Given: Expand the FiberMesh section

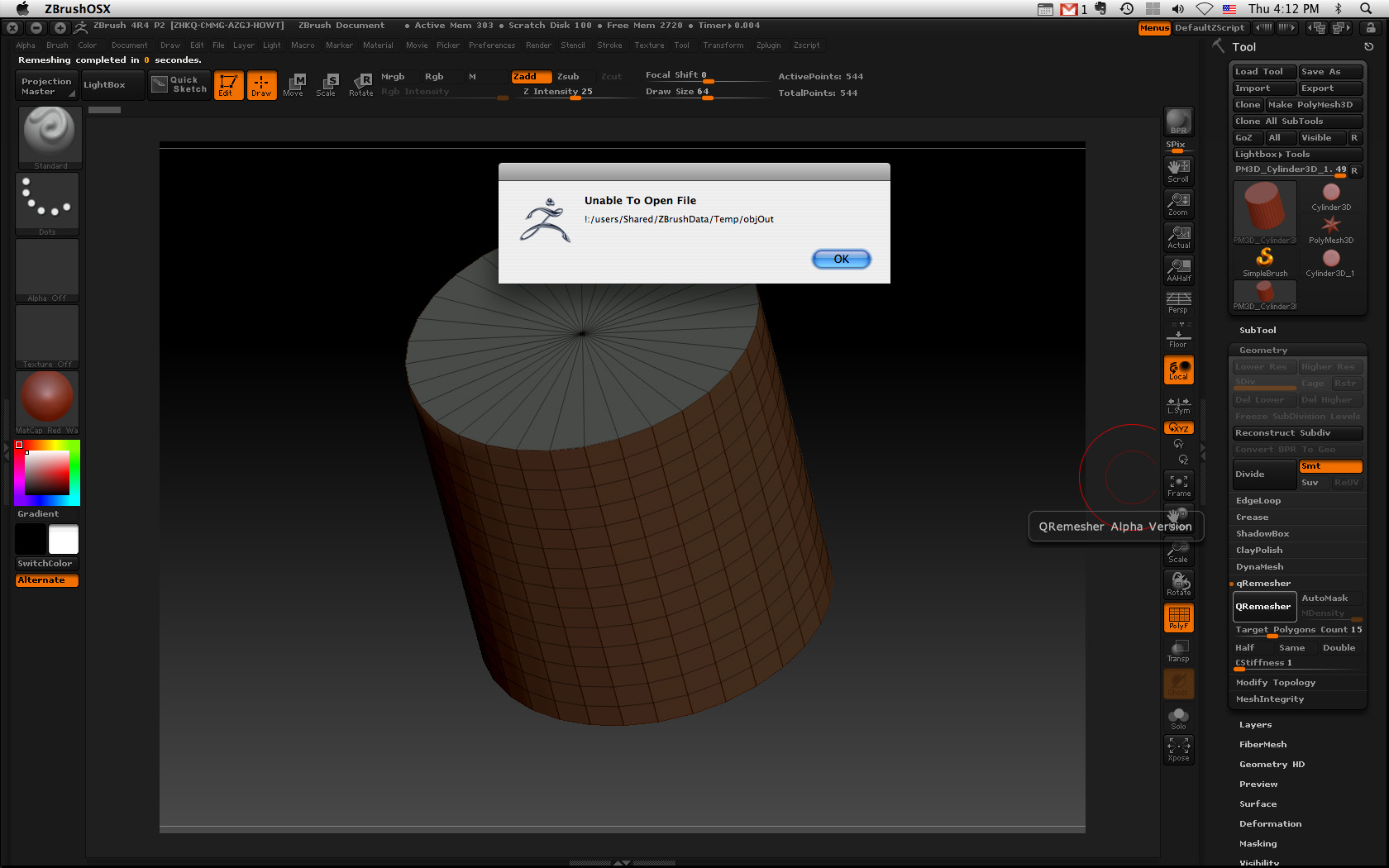Looking at the screenshot, I should tap(1263, 744).
